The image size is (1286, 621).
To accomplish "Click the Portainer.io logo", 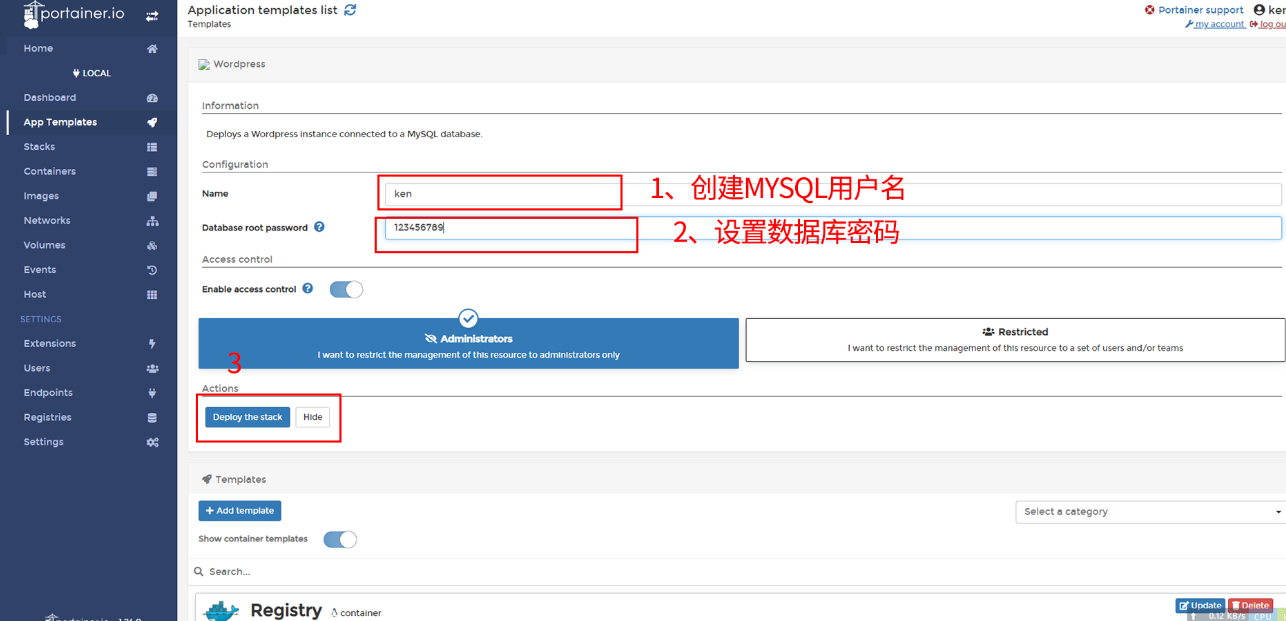I will point(76,15).
